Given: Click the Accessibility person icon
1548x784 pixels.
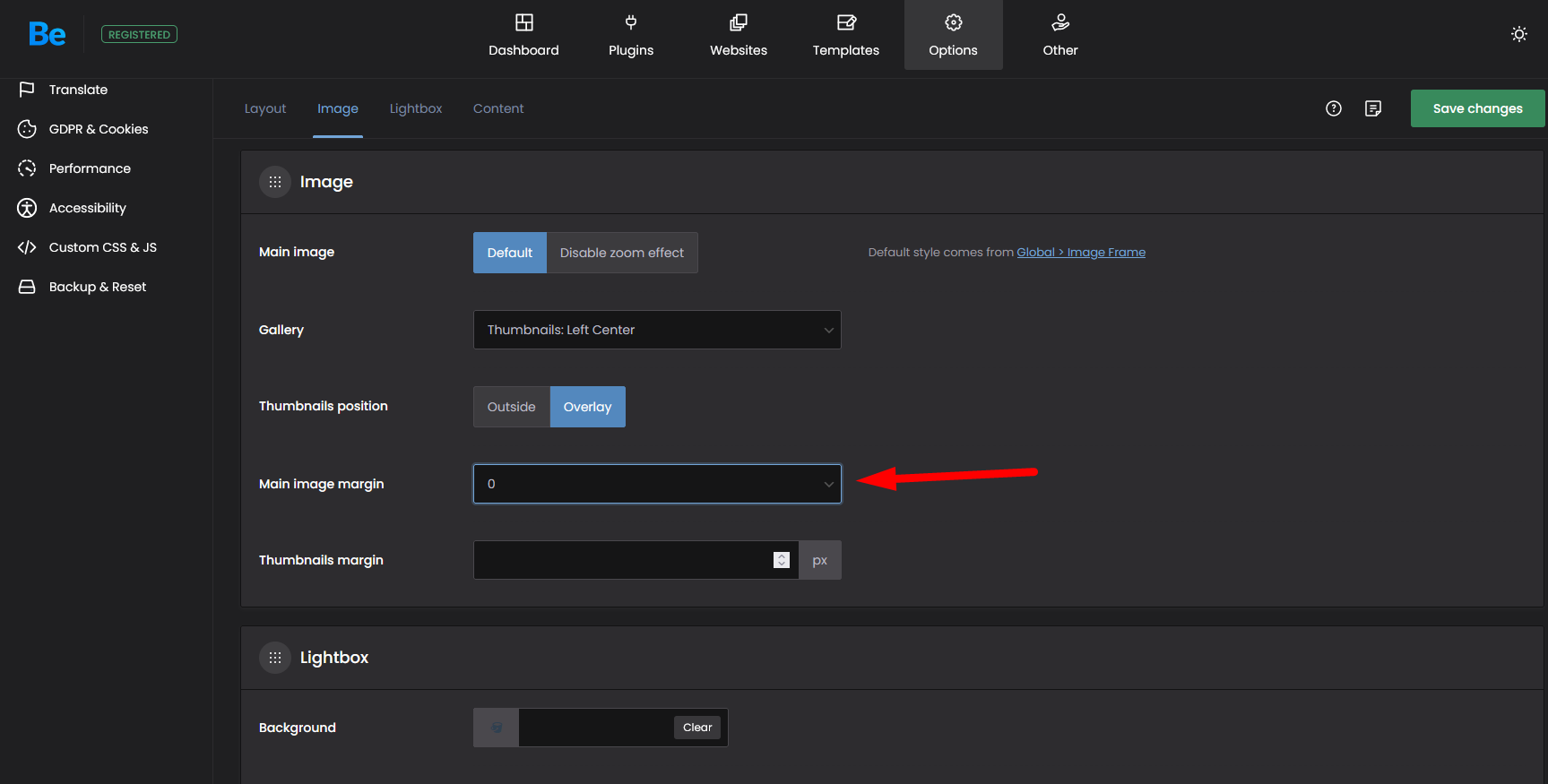Looking at the screenshot, I should click(x=27, y=208).
